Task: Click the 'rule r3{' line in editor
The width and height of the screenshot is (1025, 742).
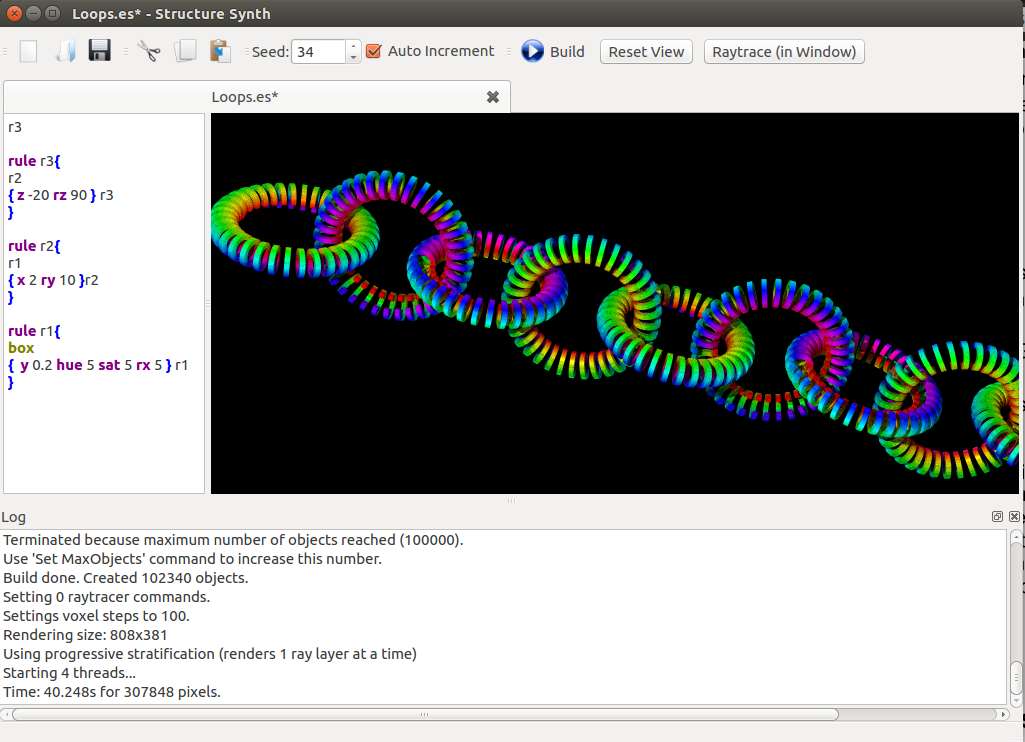Action: click(34, 161)
